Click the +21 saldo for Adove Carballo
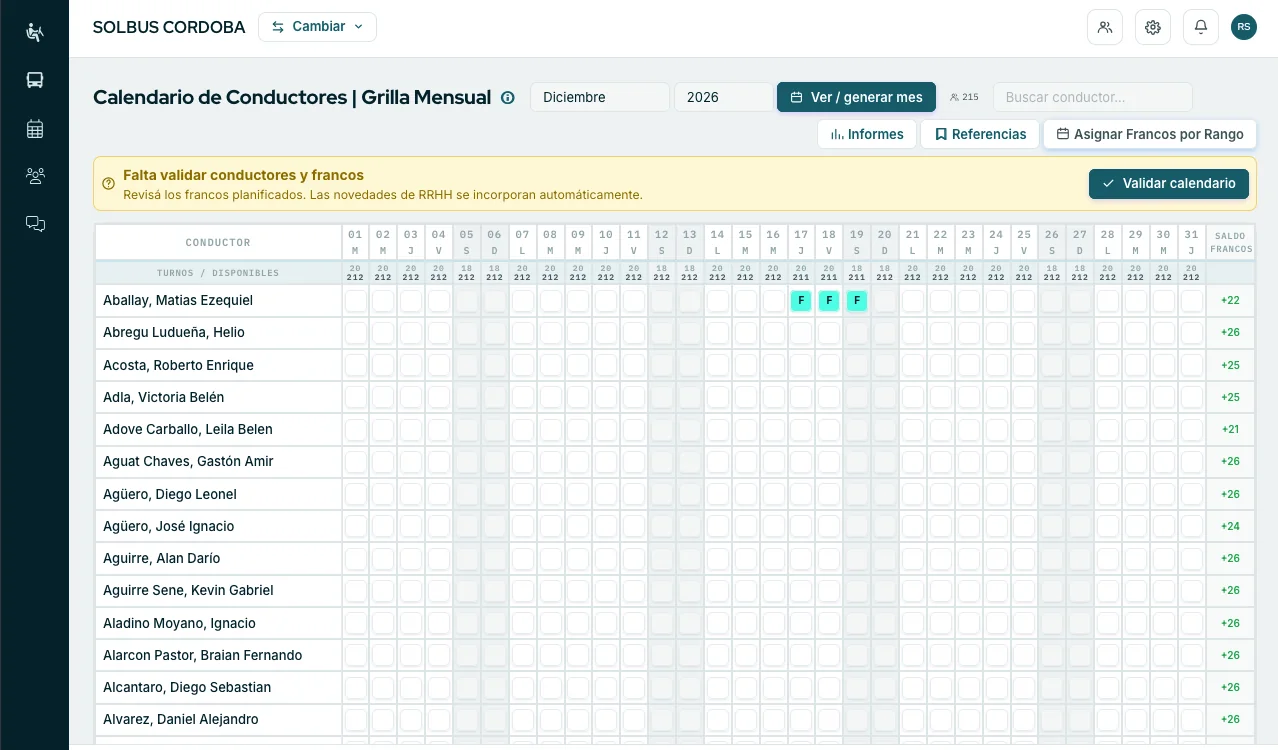This screenshot has width=1278, height=750. [1230, 429]
